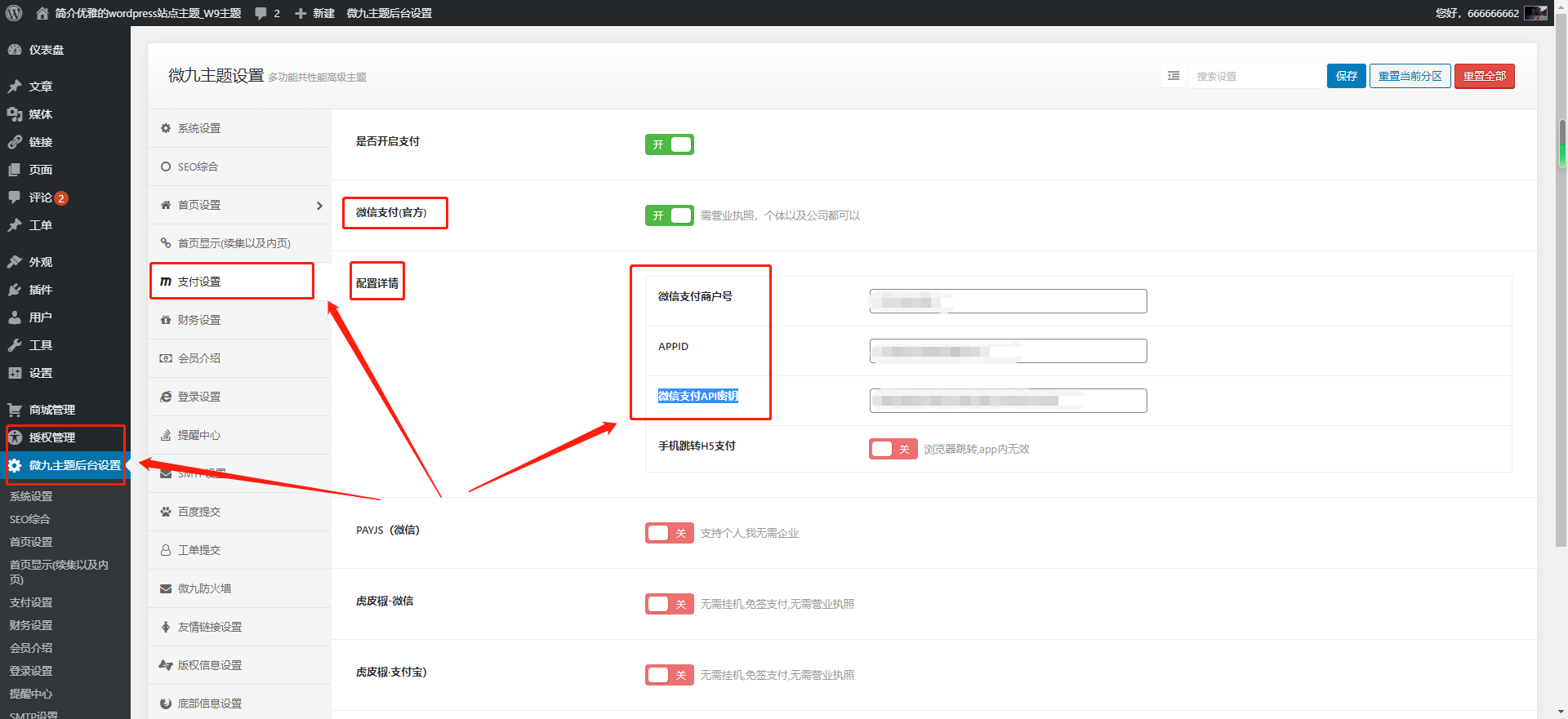Expand 首页设置 chevron arrow
The height and width of the screenshot is (719, 1568).
(319, 206)
